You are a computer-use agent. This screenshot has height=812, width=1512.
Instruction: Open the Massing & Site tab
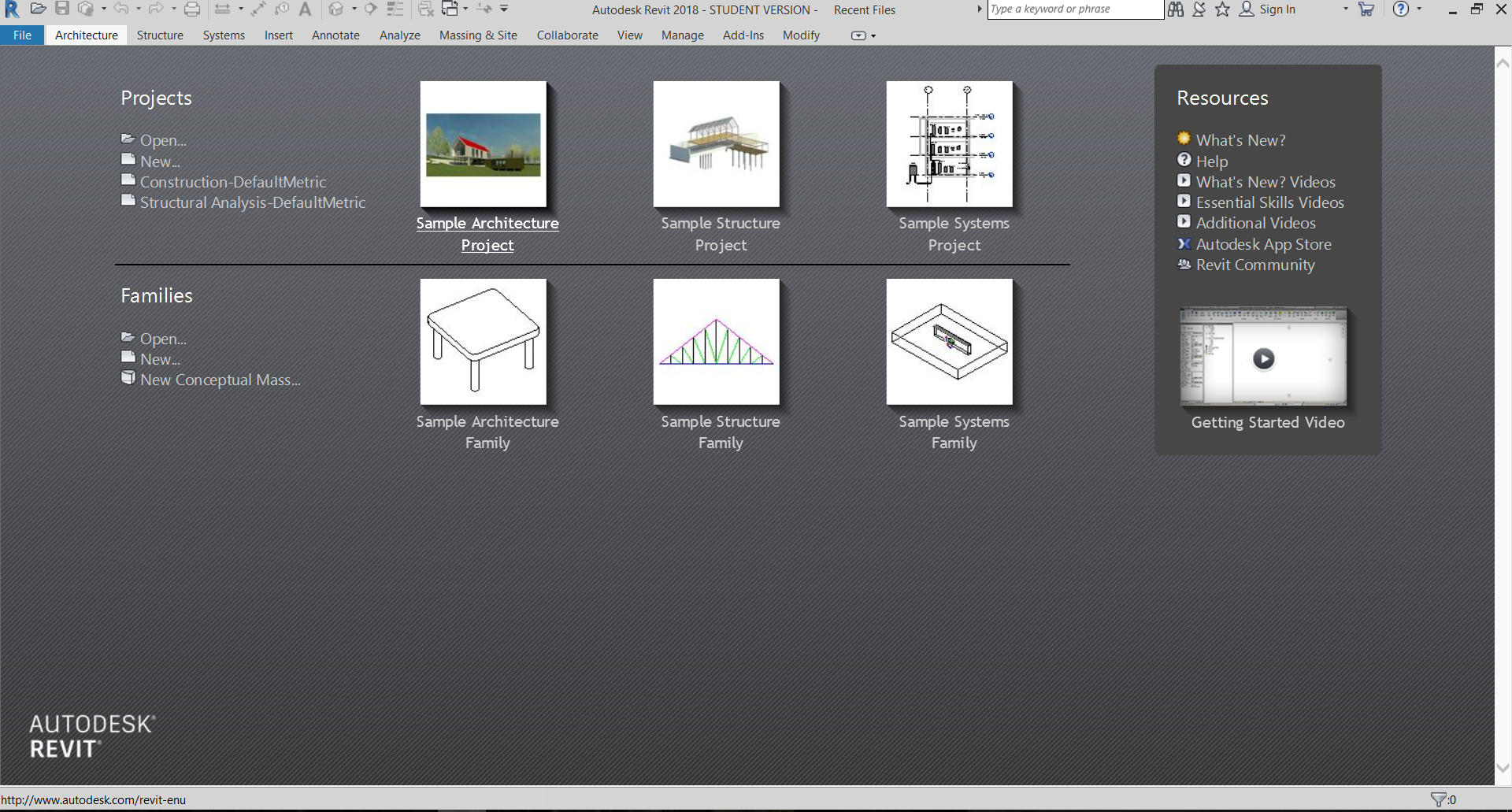(478, 35)
